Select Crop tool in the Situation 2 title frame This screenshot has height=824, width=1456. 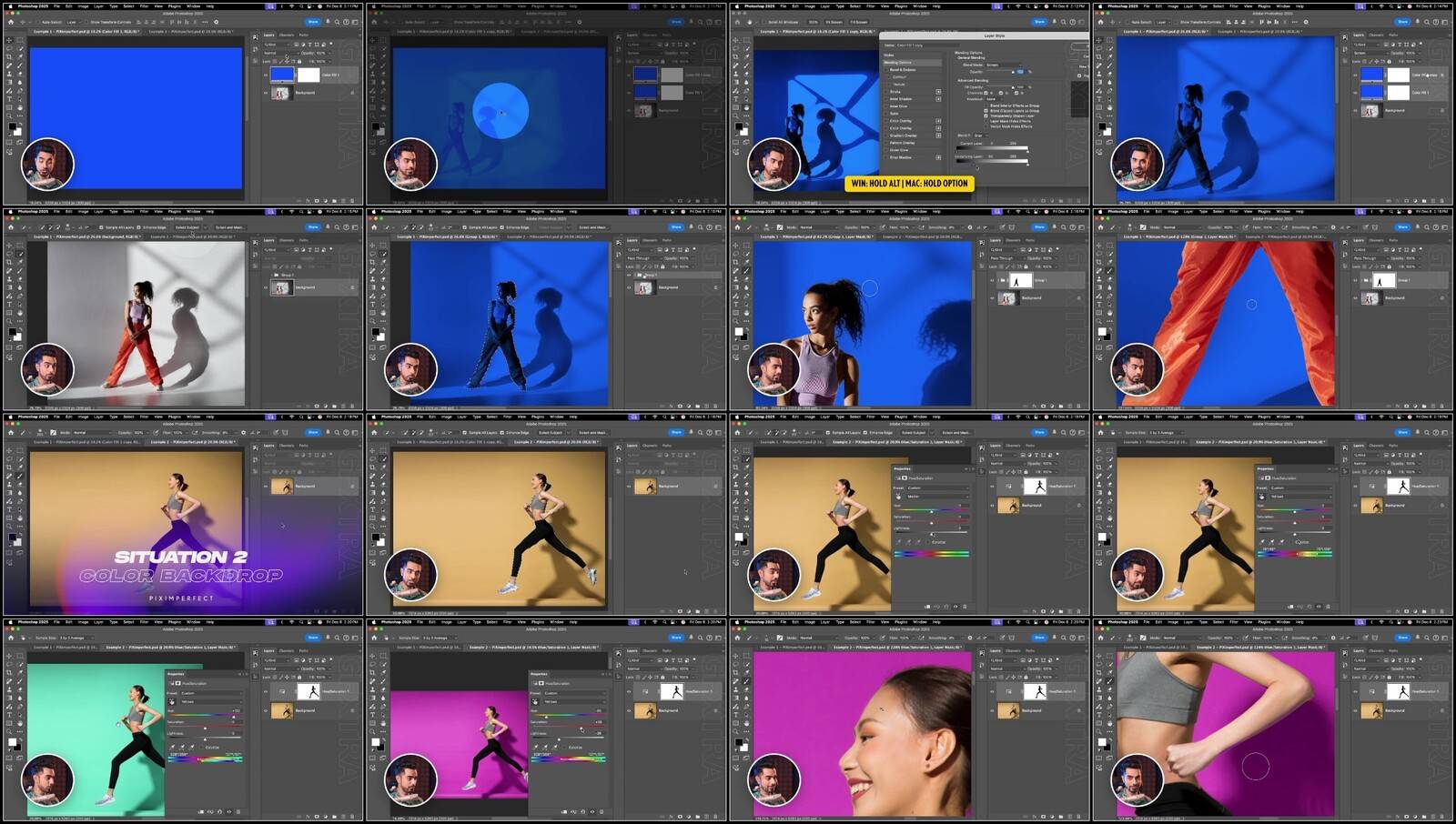click(x=9, y=466)
